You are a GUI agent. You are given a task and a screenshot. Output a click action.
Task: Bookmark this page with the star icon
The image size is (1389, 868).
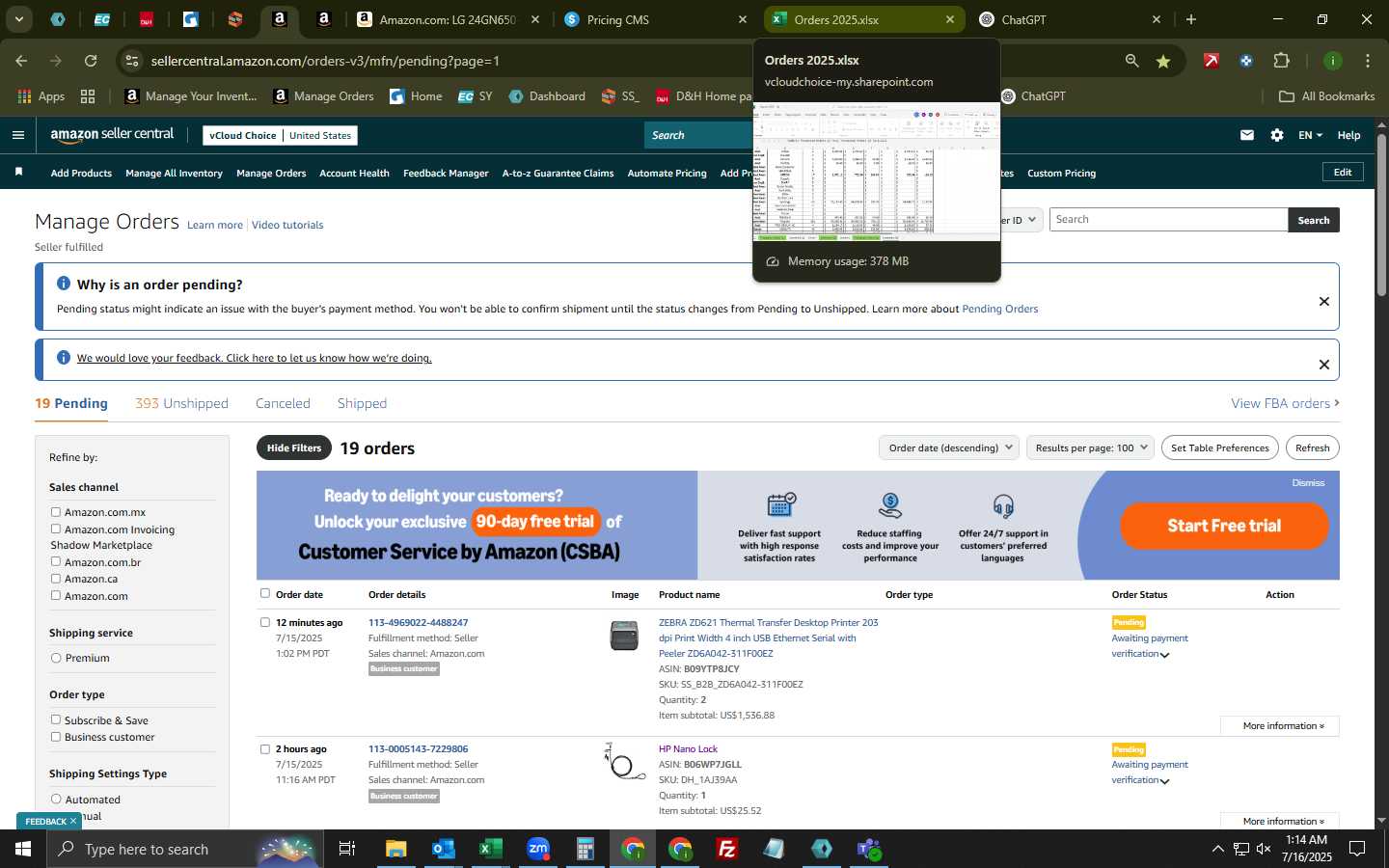coord(1163,61)
